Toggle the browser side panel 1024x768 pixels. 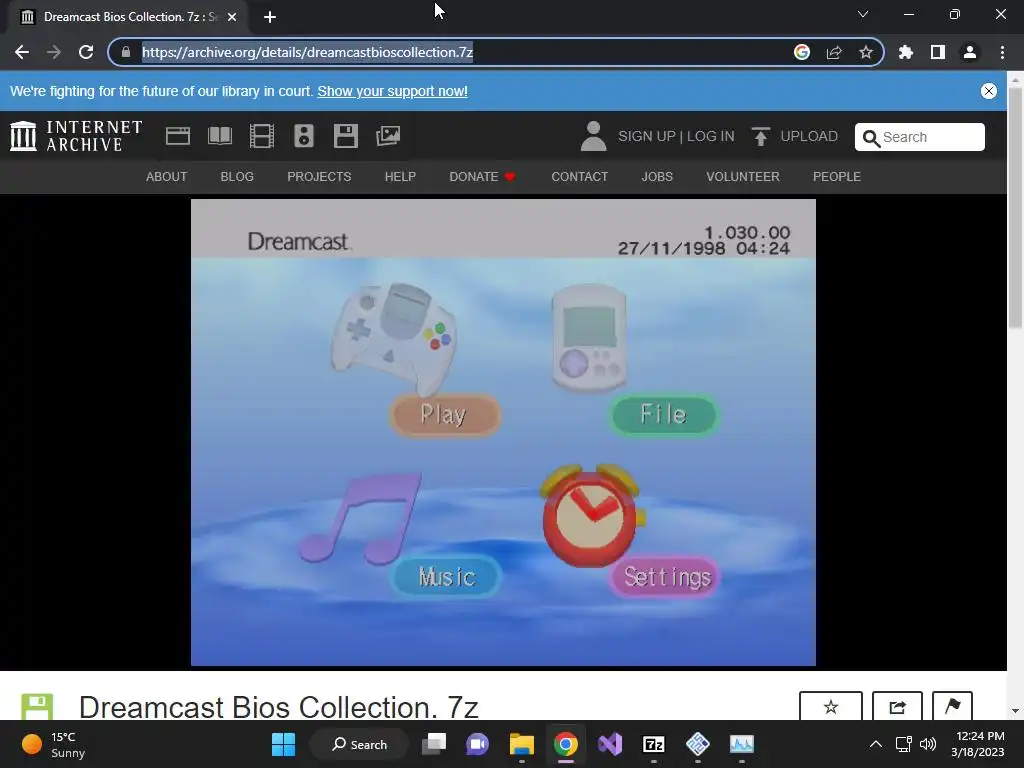tap(938, 52)
